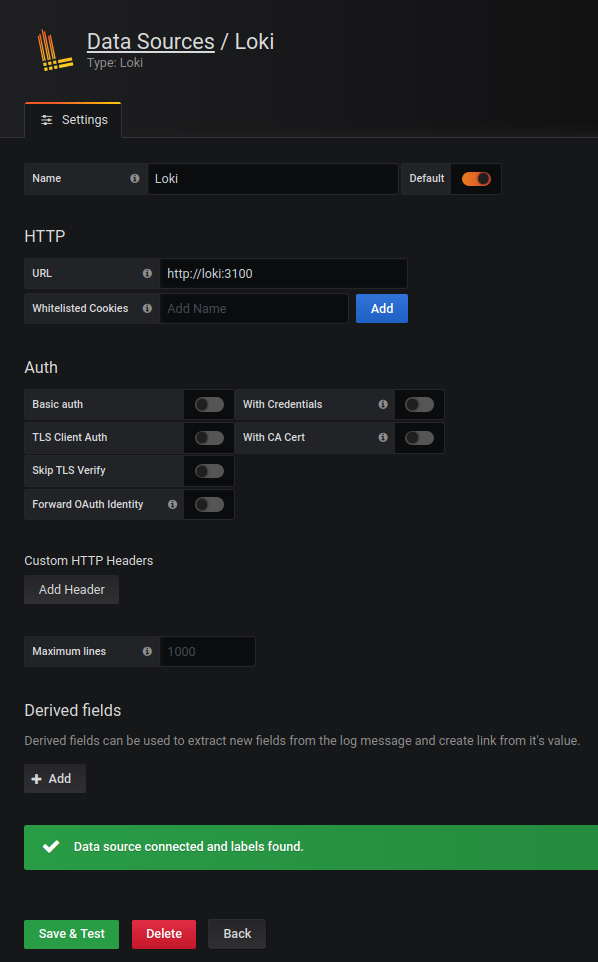
Task: Click the Whitelisted Cookies info icon
Action: (x=147, y=309)
